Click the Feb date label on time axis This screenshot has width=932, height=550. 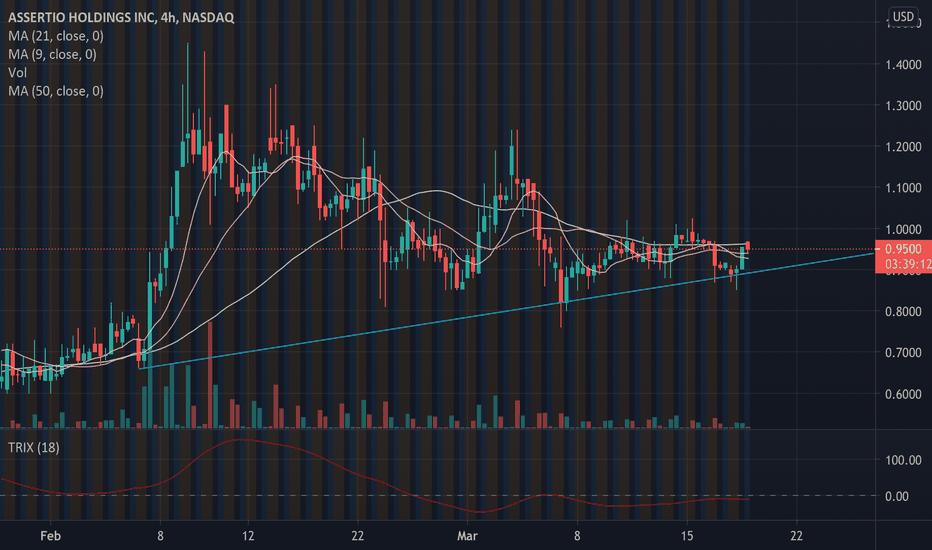pos(51,536)
